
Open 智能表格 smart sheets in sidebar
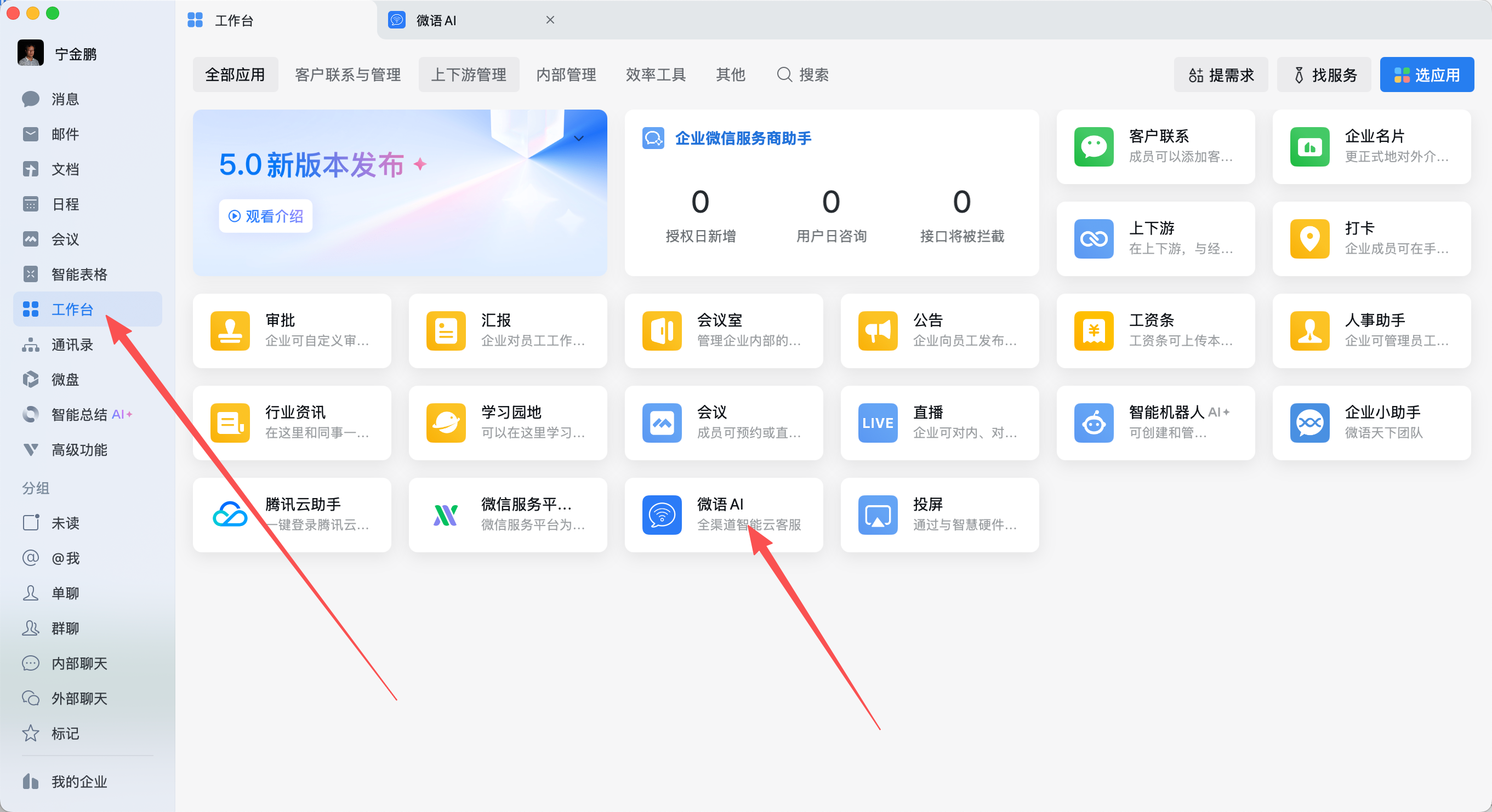coord(88,275)
